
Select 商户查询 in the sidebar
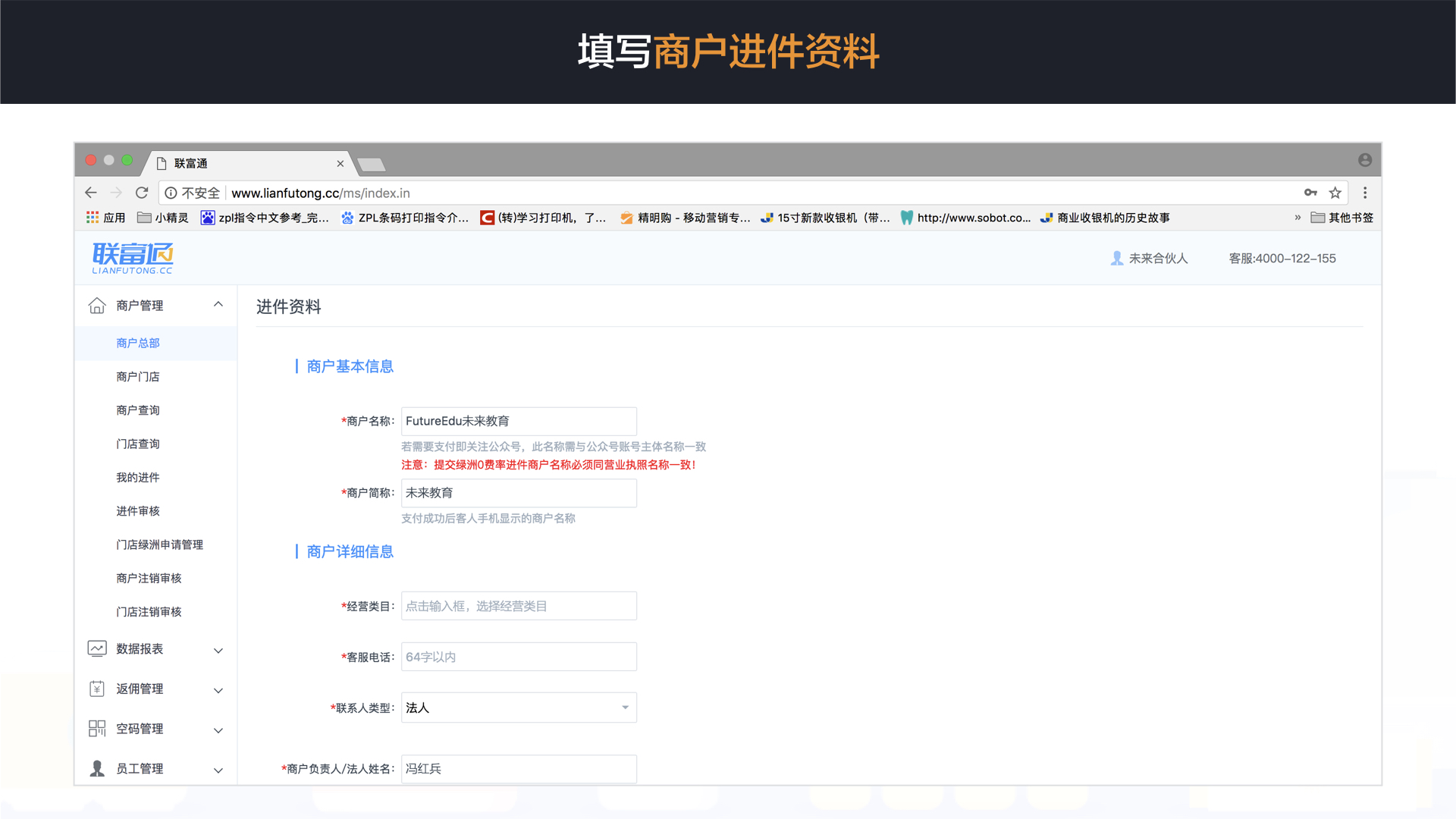point(156,410)
